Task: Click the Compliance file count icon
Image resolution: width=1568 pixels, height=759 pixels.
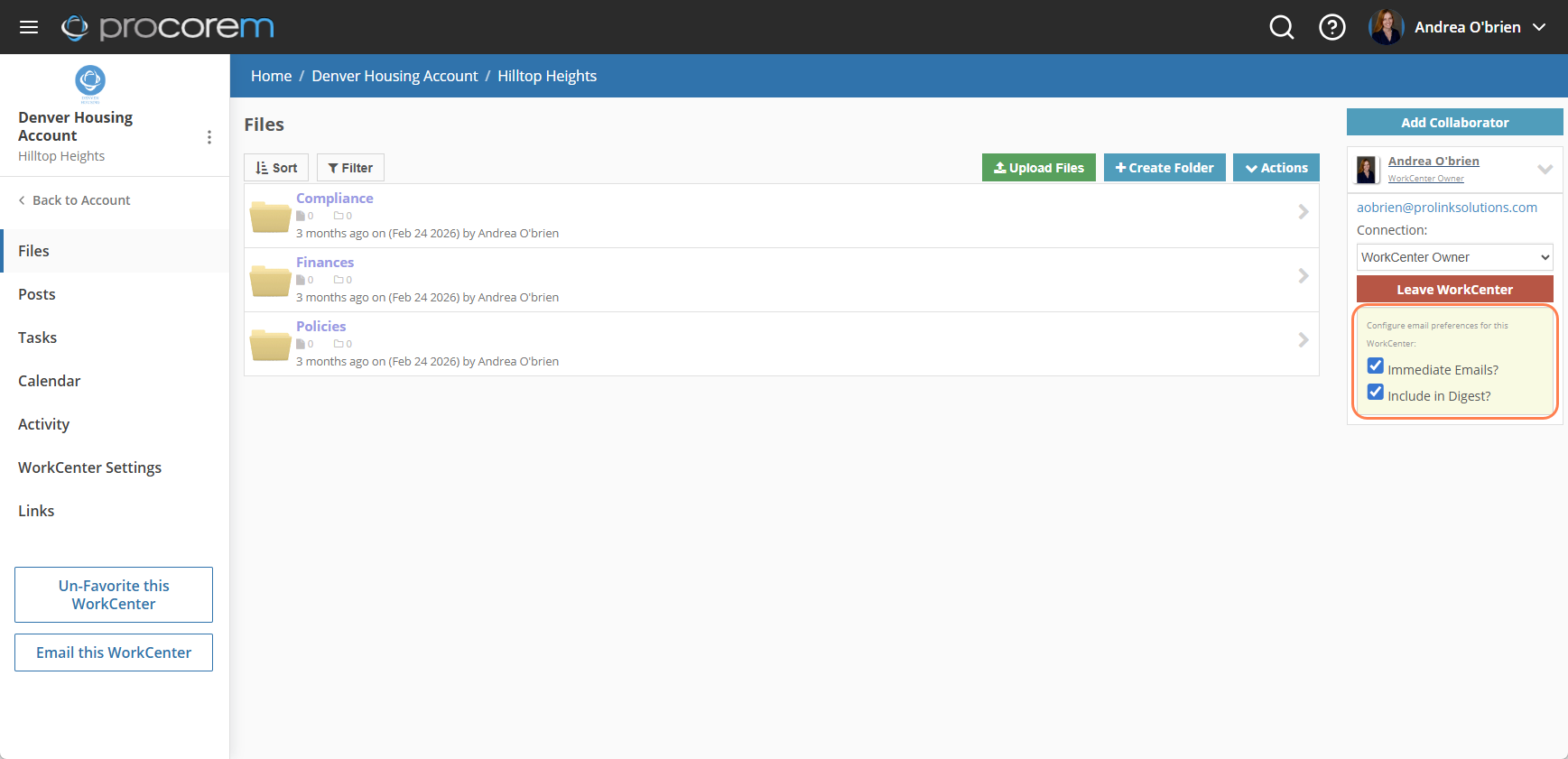Action: pos(301,216)
